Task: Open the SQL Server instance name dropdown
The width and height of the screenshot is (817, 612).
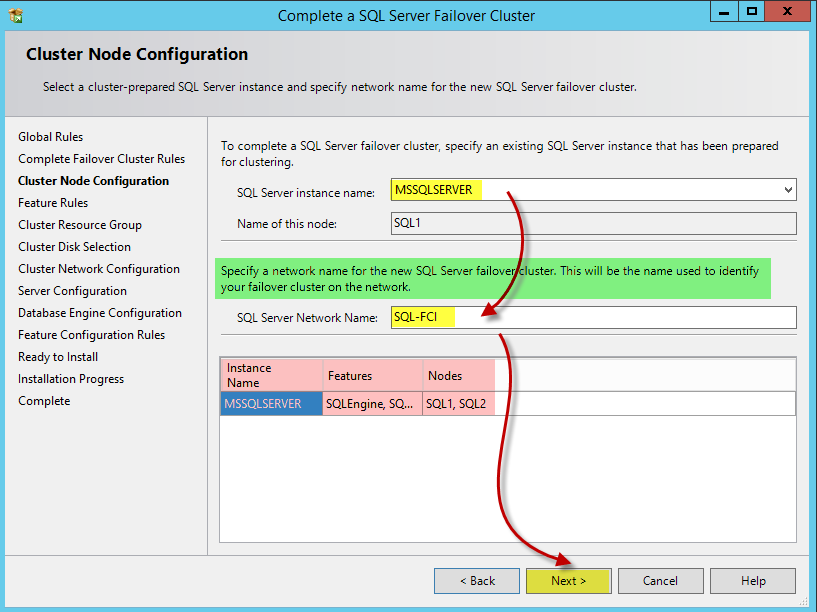Action: click(788, 190)
